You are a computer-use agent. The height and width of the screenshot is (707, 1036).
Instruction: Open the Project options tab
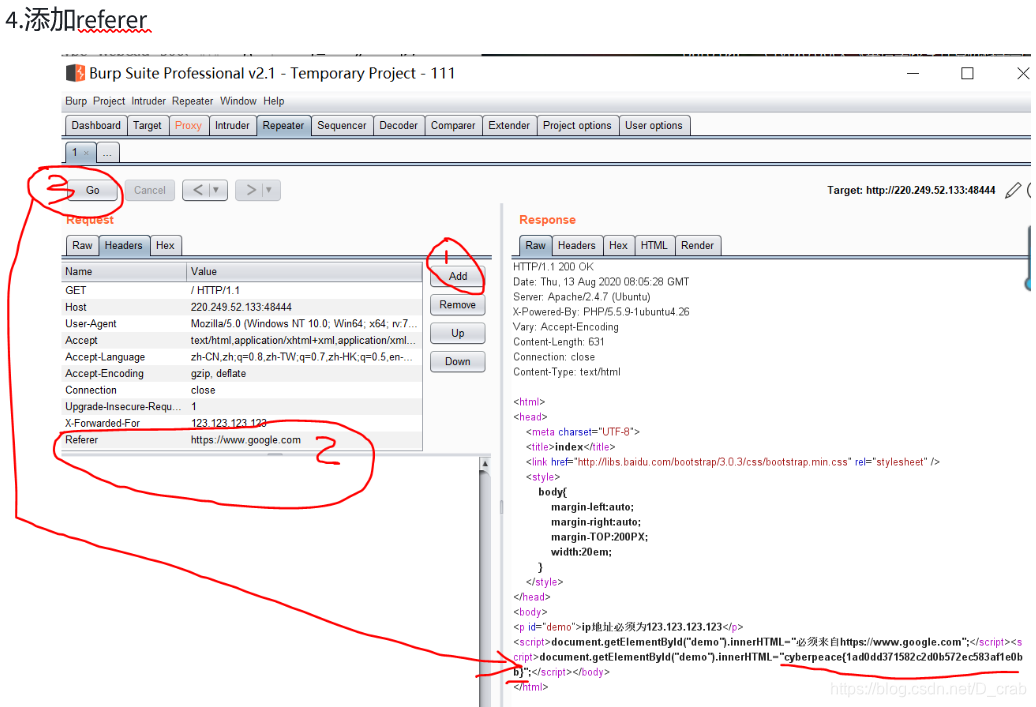[577, 126]
